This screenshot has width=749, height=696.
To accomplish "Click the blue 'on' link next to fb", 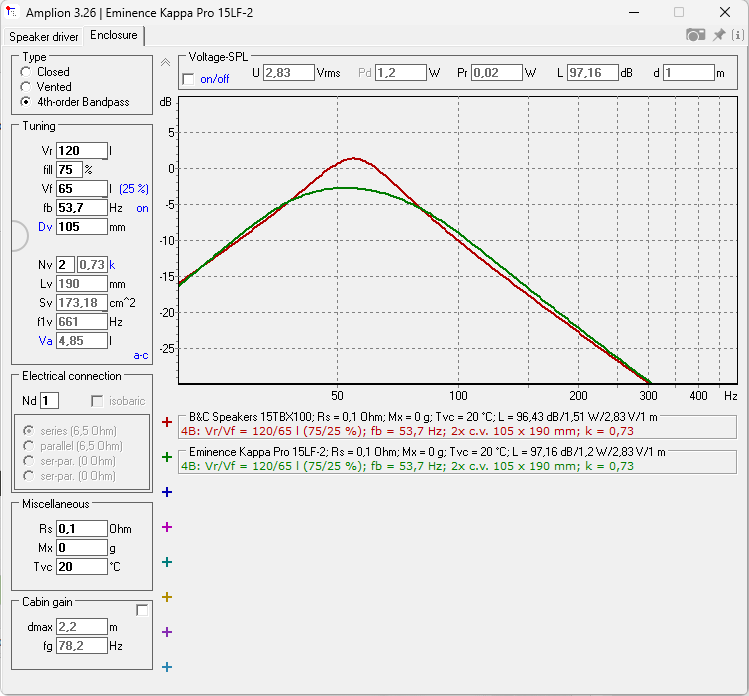I will click(142, 208).
